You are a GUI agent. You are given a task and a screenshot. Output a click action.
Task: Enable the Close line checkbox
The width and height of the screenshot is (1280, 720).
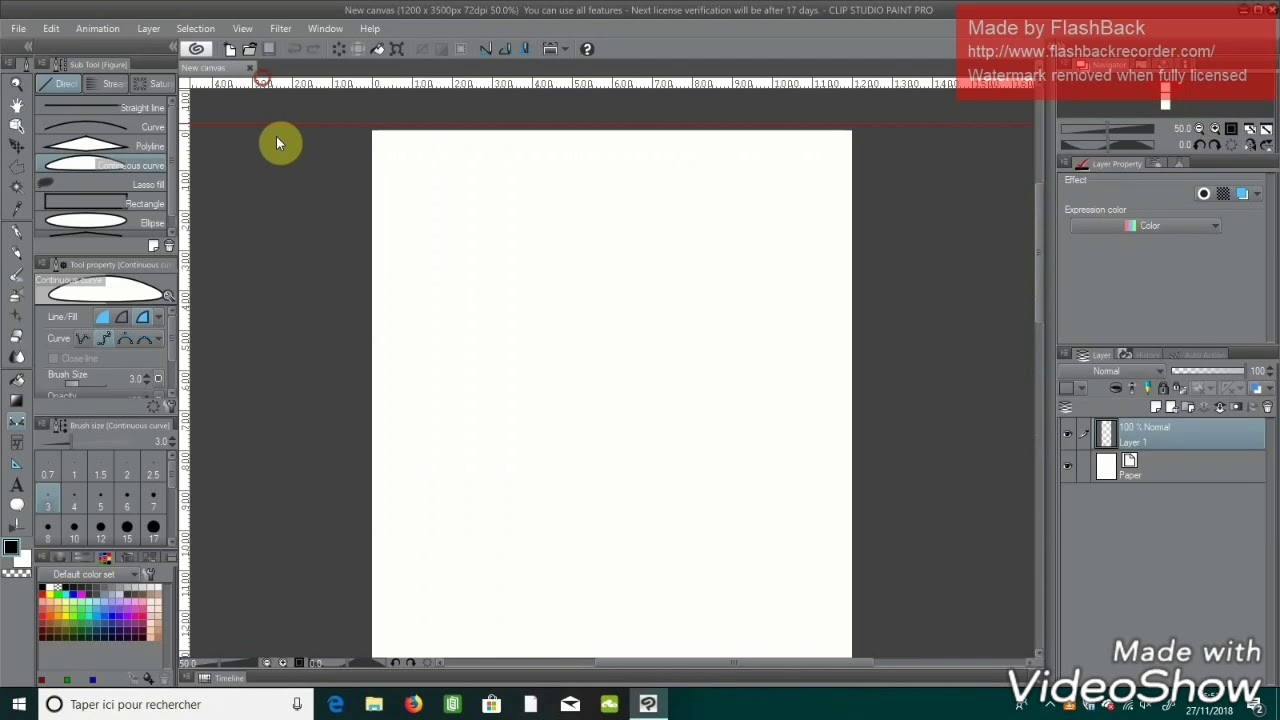coord(53,358)
